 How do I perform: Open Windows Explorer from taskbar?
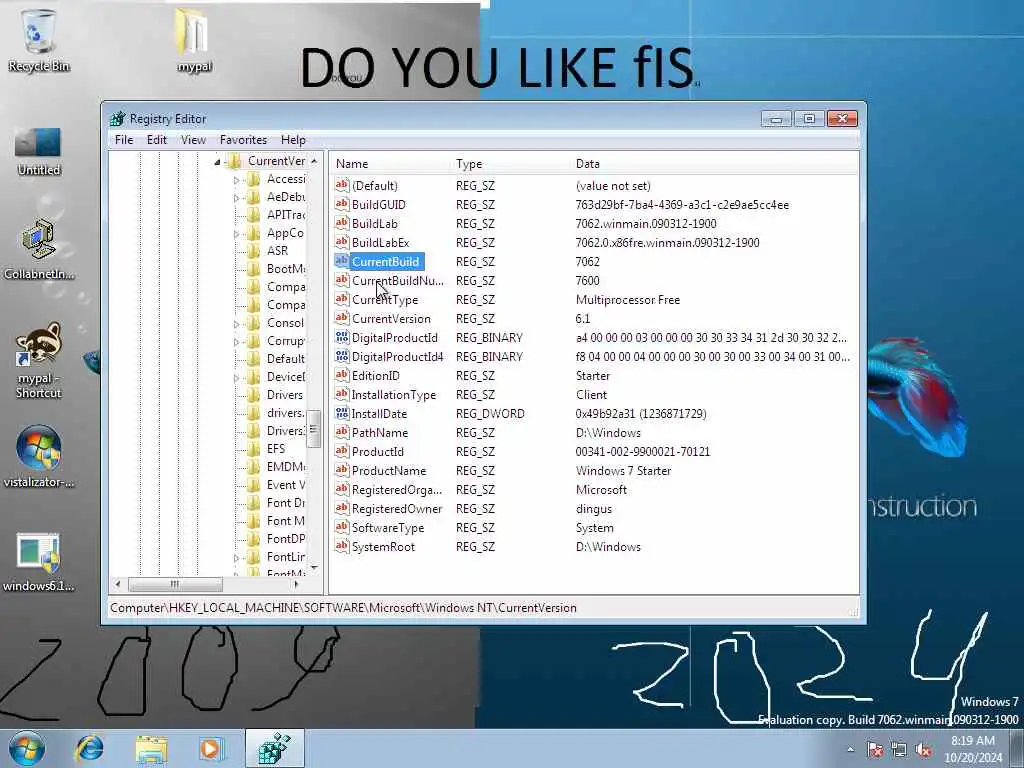(152, 748)
